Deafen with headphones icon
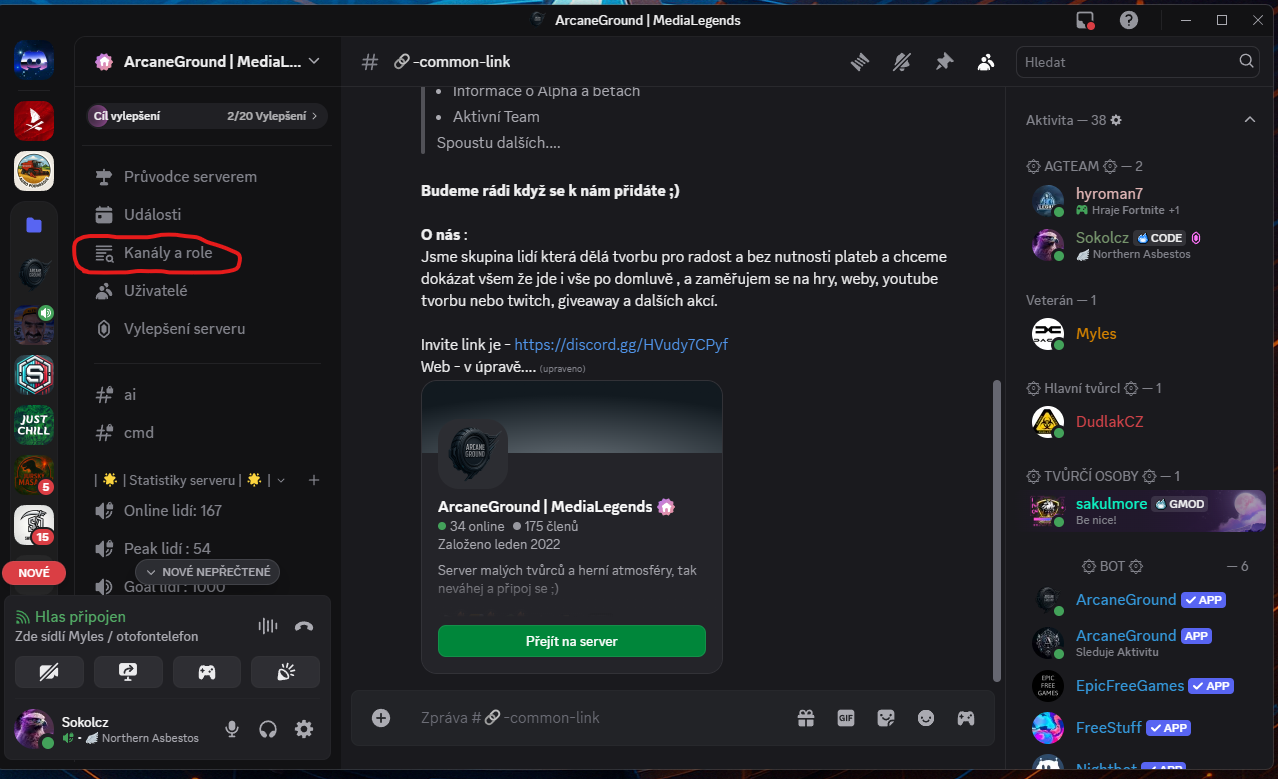This screenshot has width=1278, height=779. (268, 729)
